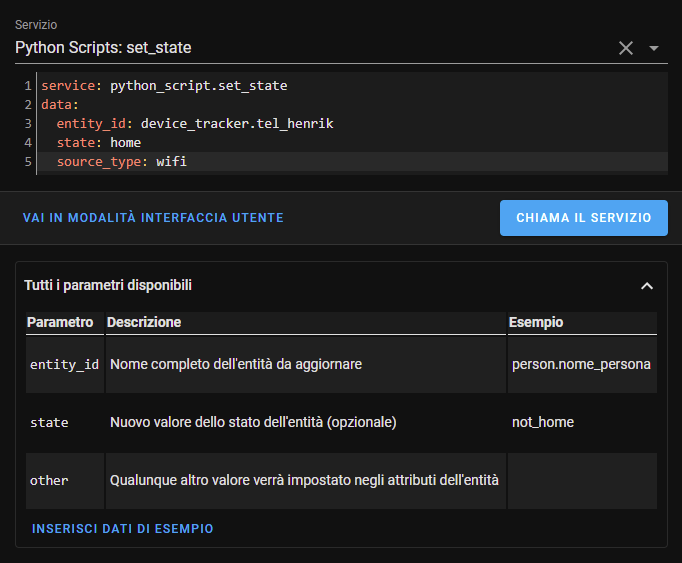Click the entity_id: device_tracker.tel_henrik line

[195, 124]
